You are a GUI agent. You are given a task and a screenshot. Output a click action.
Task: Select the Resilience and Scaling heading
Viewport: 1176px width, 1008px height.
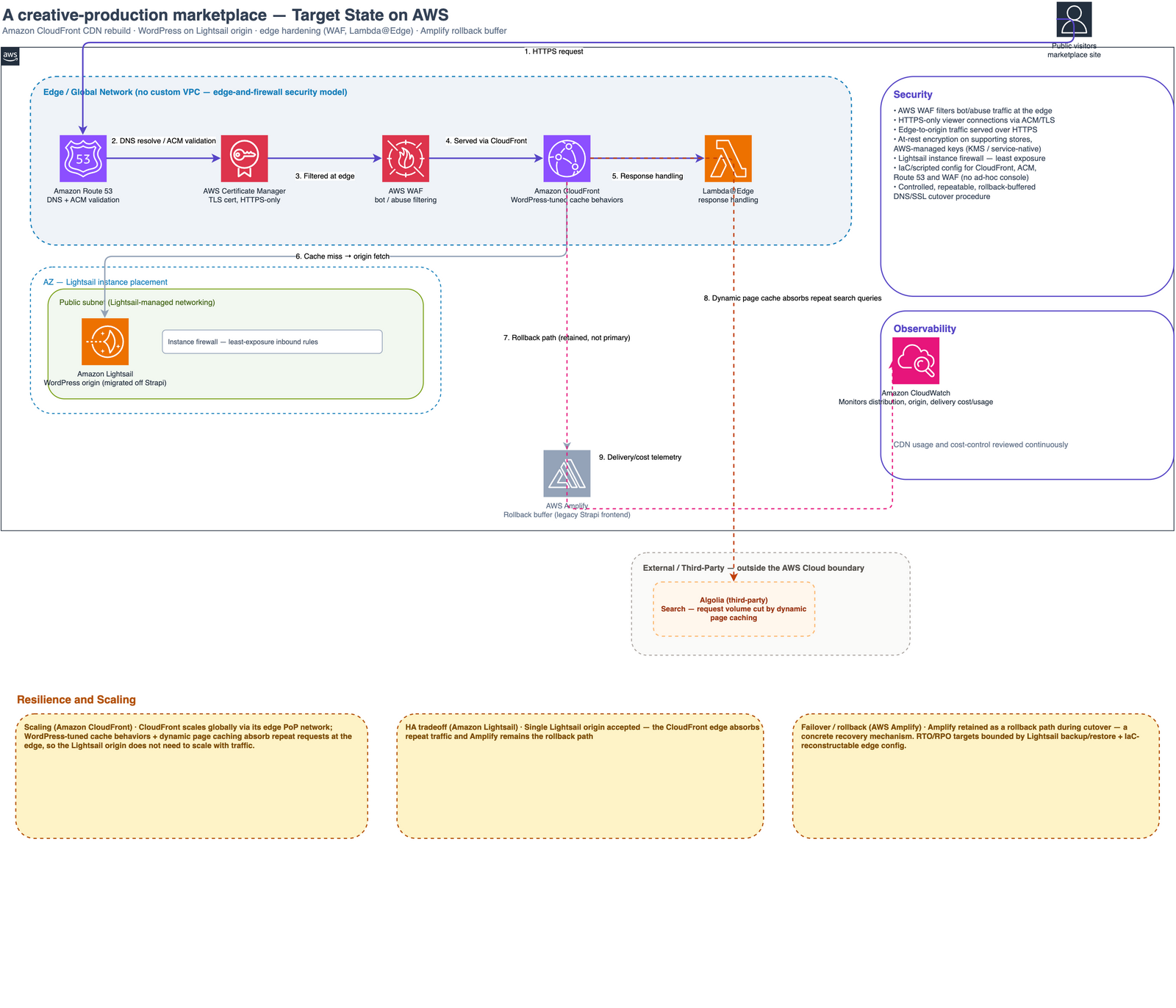(76, 700)
